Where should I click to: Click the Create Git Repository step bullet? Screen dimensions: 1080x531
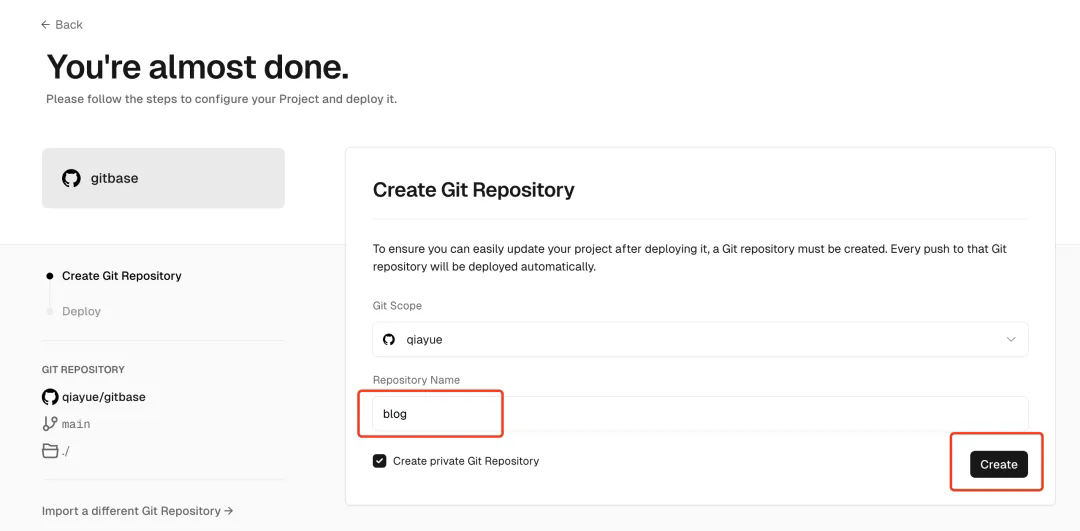[49, 276]
